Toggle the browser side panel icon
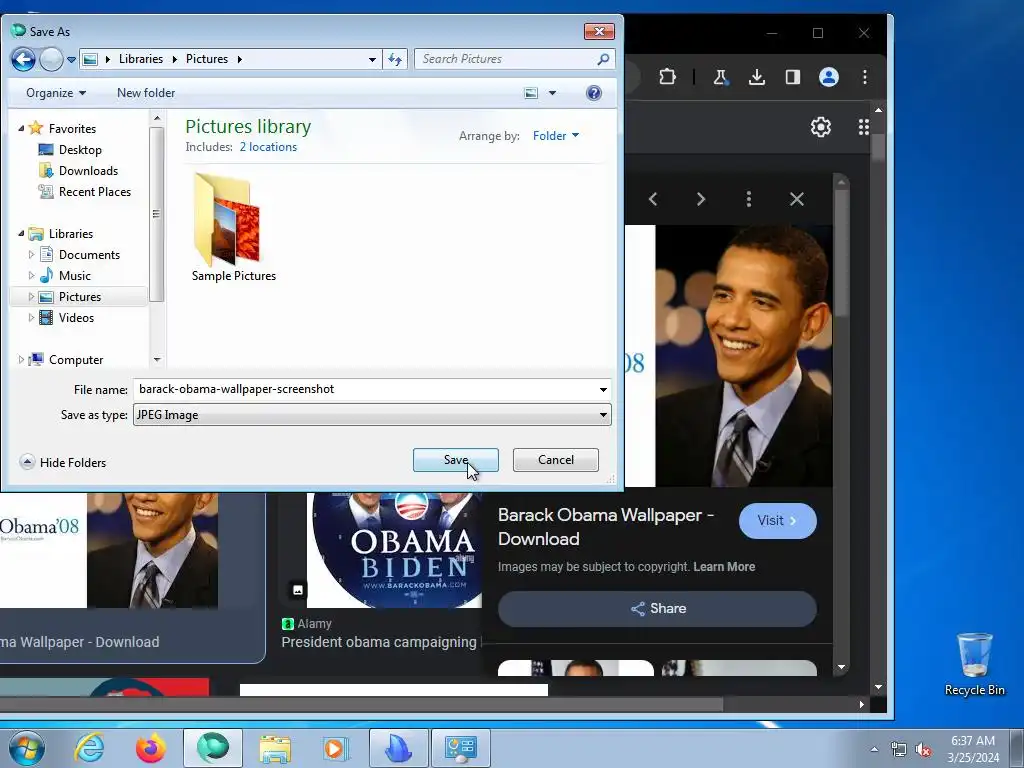 point(793,77)
